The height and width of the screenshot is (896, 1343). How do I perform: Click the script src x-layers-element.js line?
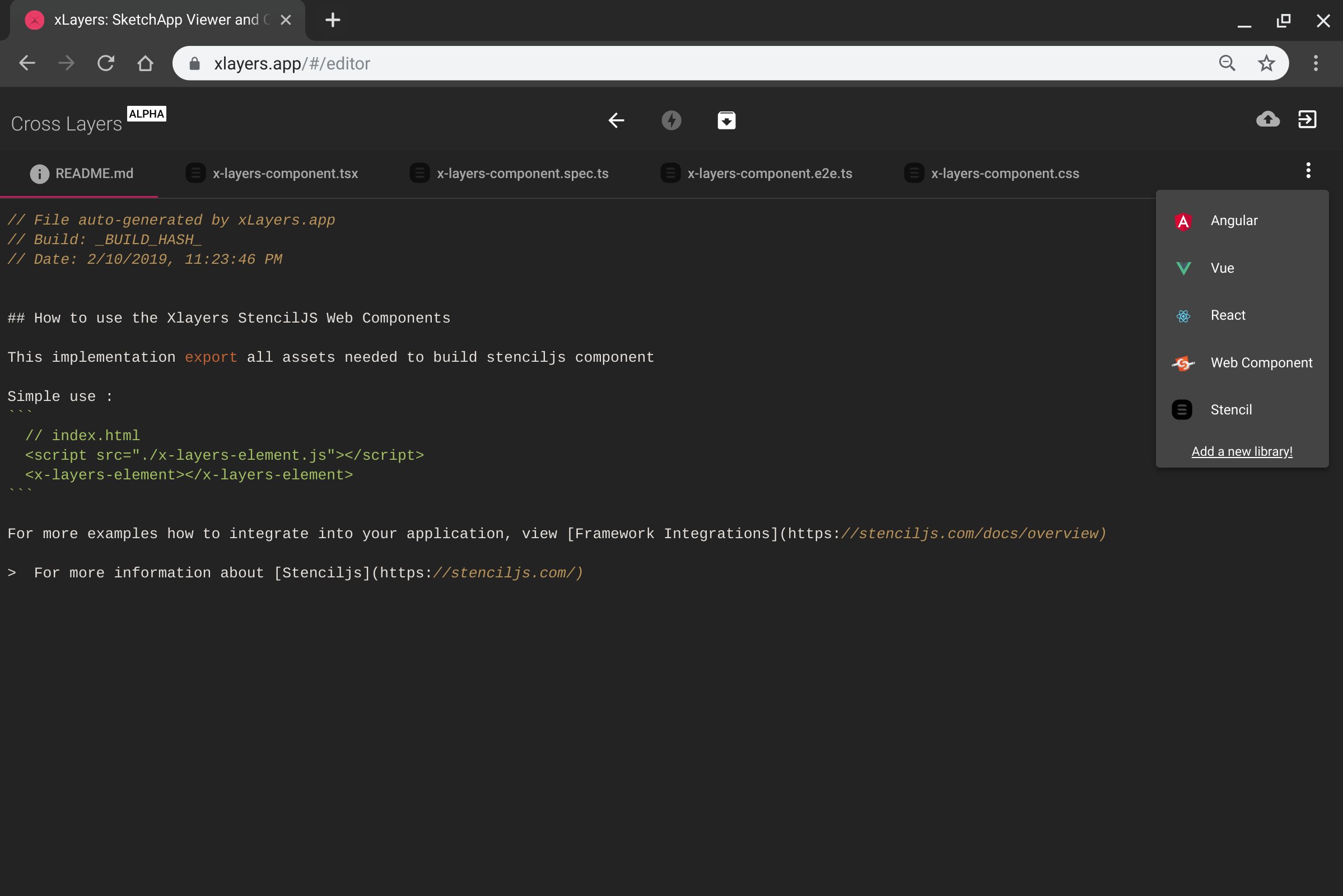click(x=225, y=455)
